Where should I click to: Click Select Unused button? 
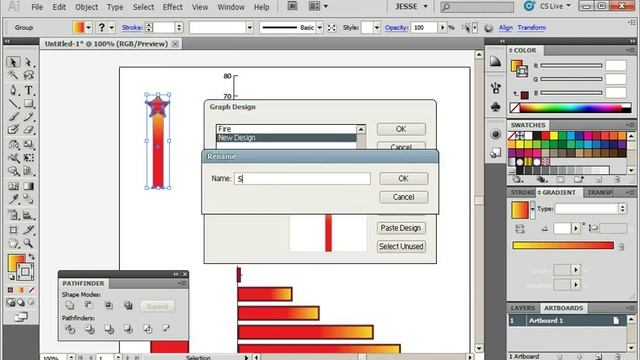pyautogui.click(x=401, y=247)
